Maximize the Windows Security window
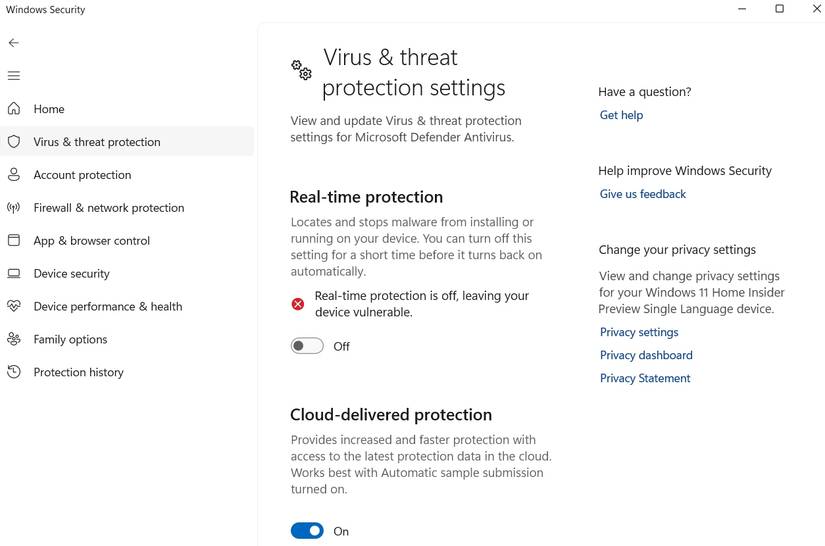This screenshot has width=825, height=546. pyautogui.click(x=779, y=9)
